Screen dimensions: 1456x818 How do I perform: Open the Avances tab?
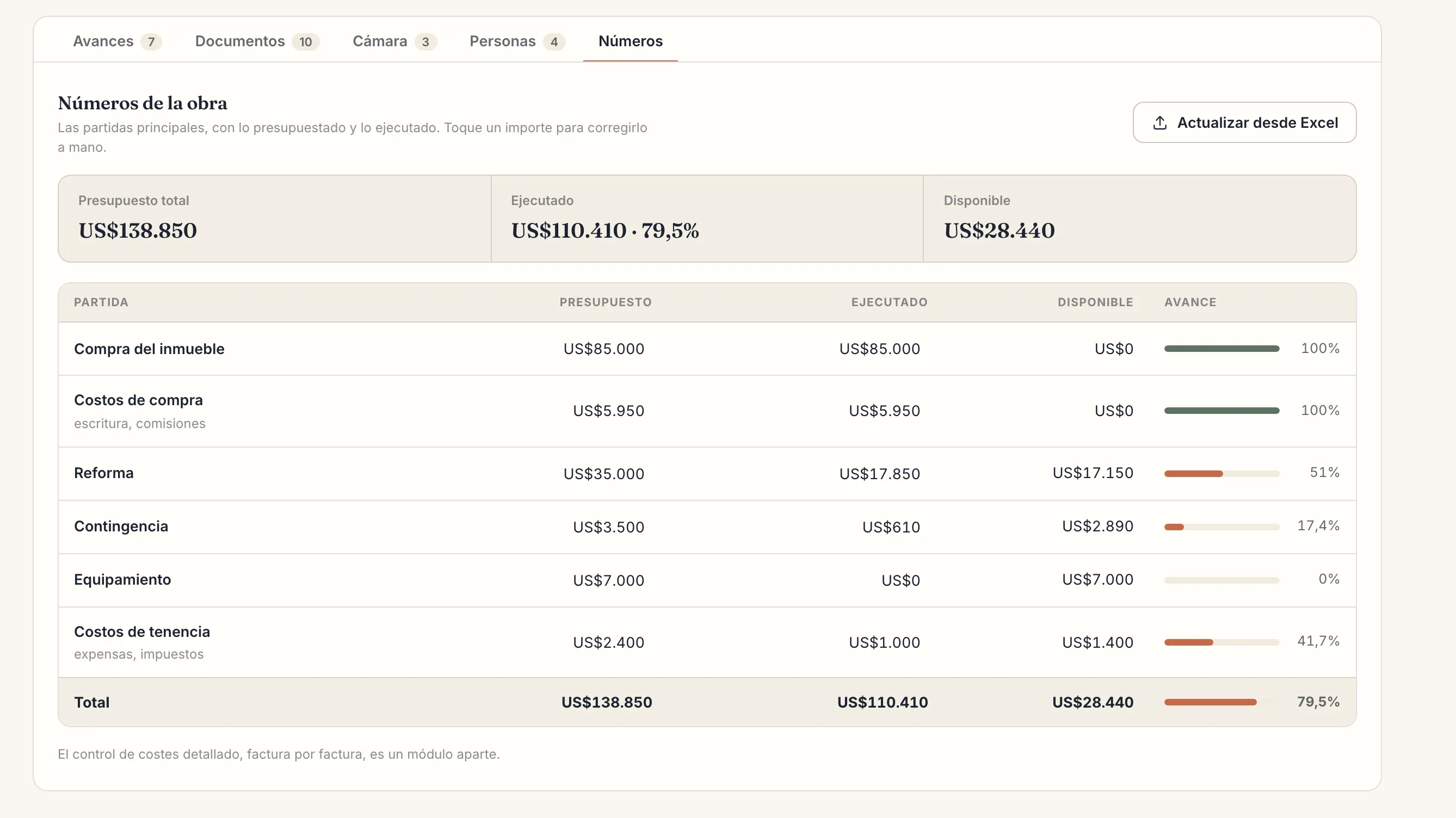click(x=117, y=41)
